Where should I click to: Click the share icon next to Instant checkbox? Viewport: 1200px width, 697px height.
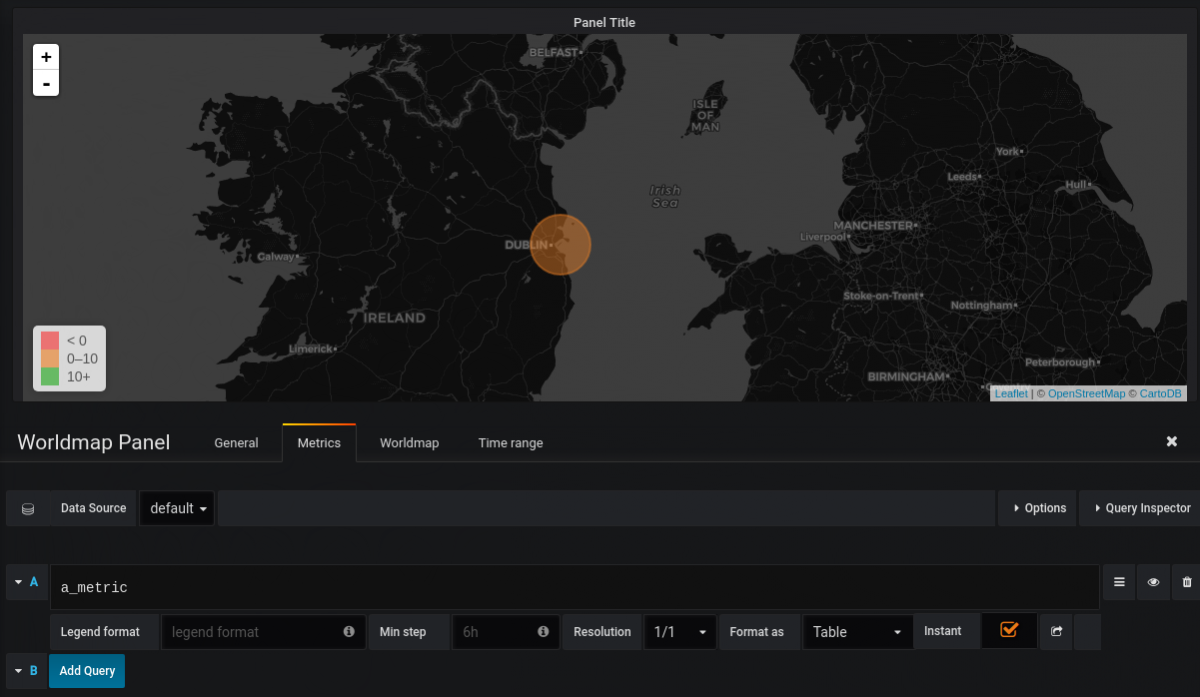[1055, 631]
